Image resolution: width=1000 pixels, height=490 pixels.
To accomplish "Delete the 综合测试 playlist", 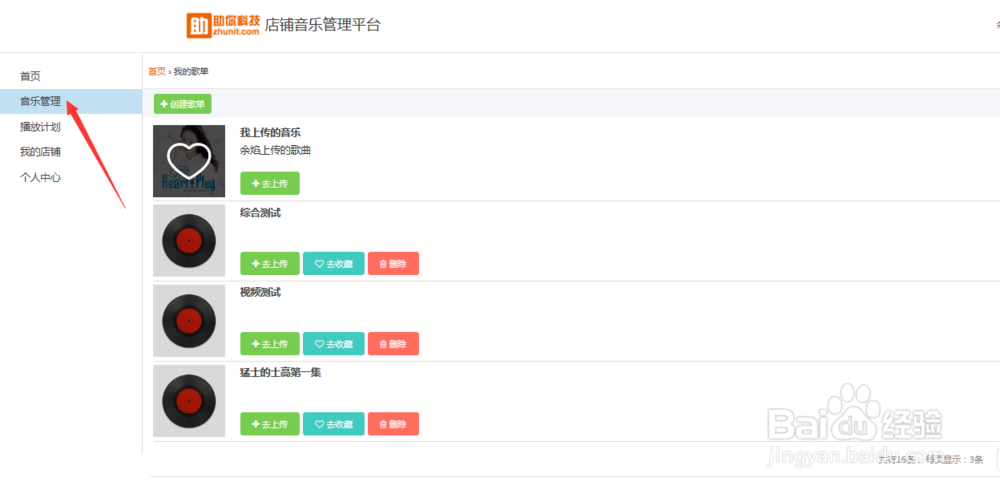I will point(393,264).
